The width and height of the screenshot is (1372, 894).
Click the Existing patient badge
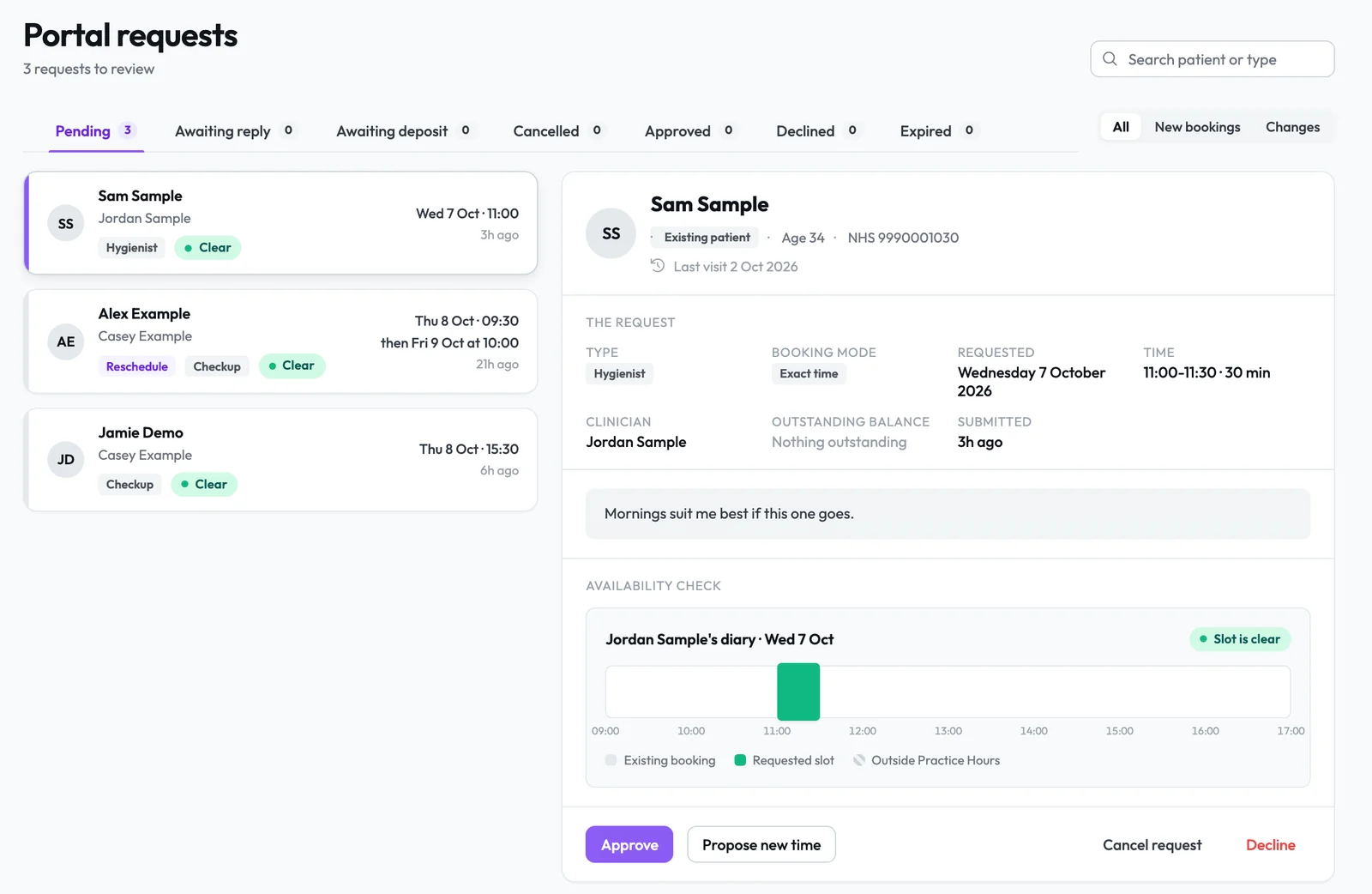[707, 238]
